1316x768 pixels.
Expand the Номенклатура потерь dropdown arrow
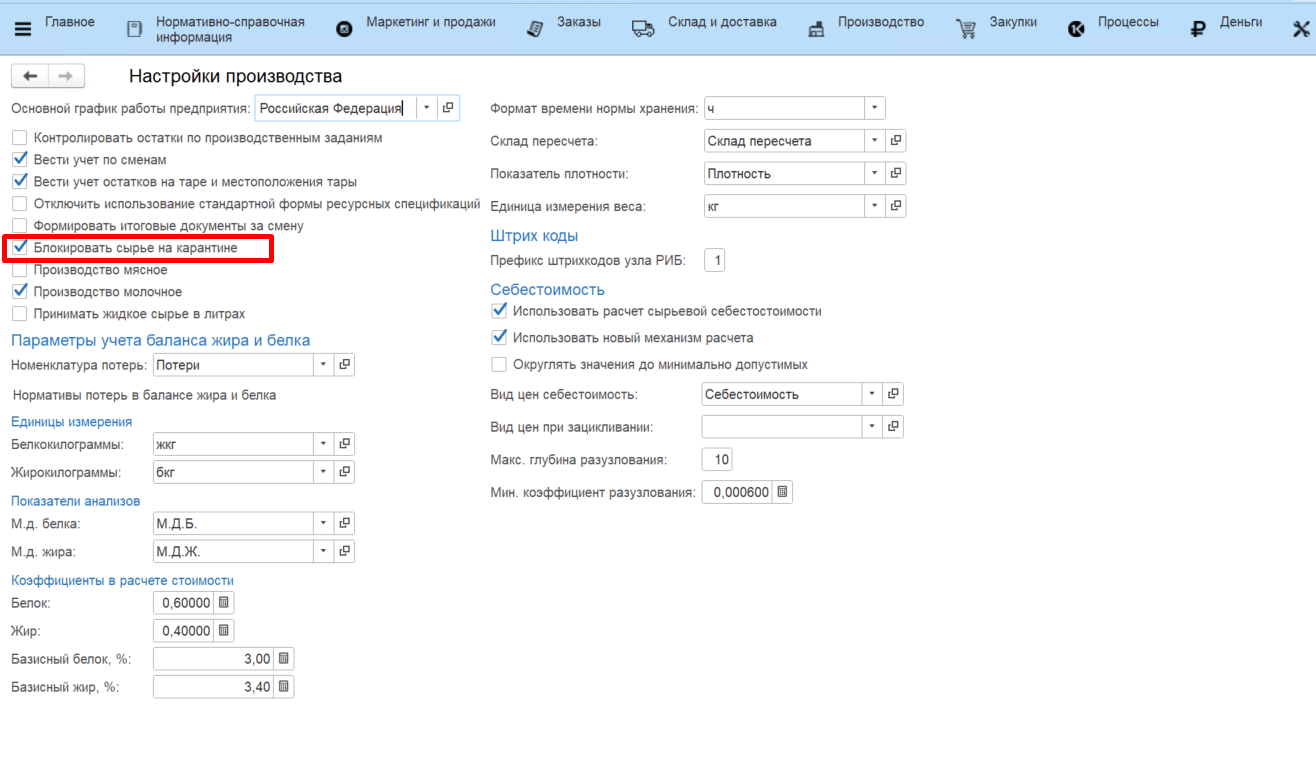click(323, 365)
